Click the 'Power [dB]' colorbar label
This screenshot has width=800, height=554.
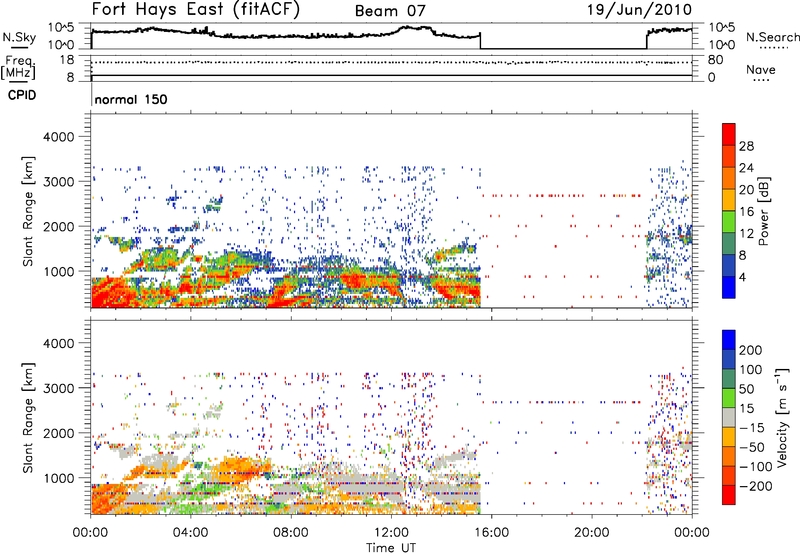tap(763, 211)
